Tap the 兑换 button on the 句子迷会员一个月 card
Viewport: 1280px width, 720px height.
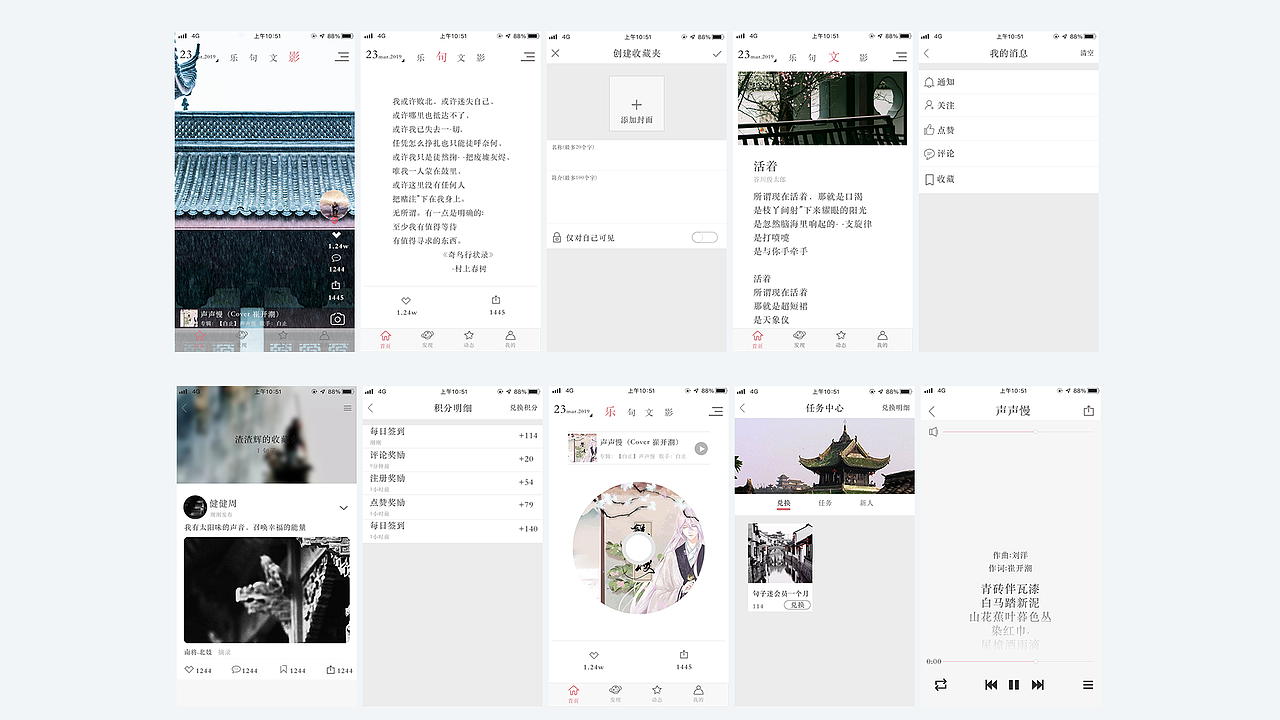point(796,605)
